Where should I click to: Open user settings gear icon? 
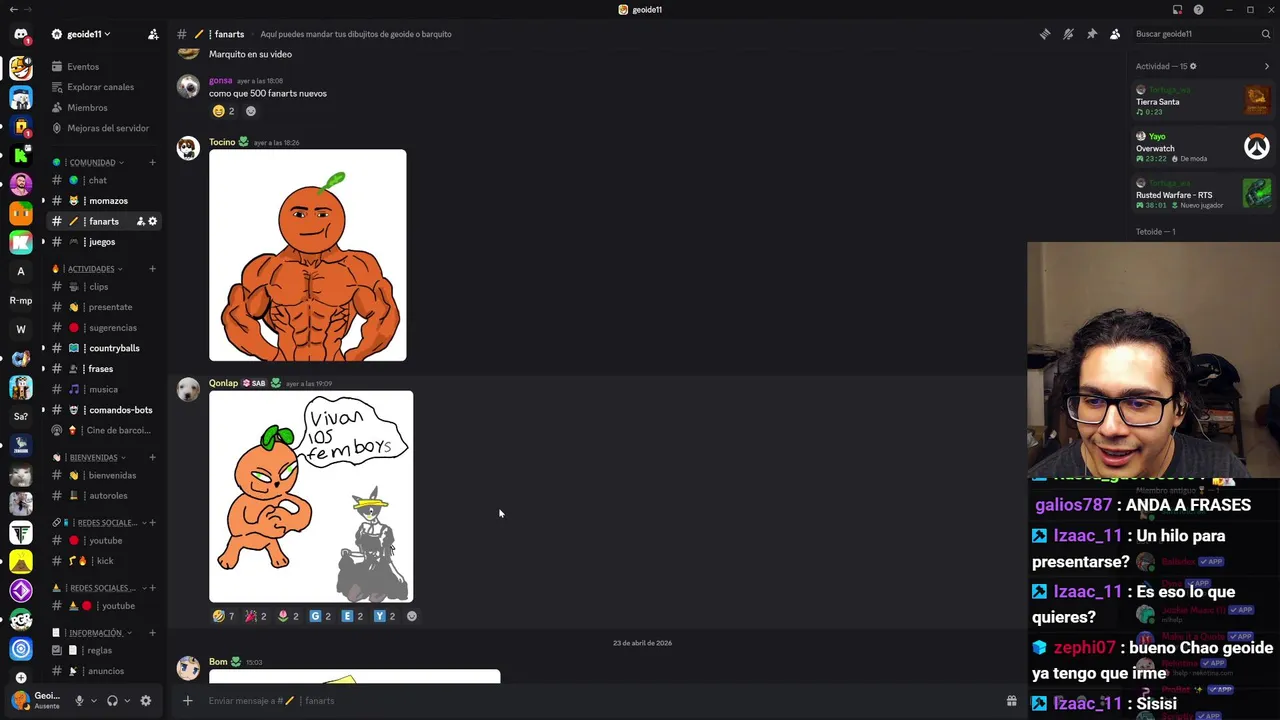click(145, 701)
